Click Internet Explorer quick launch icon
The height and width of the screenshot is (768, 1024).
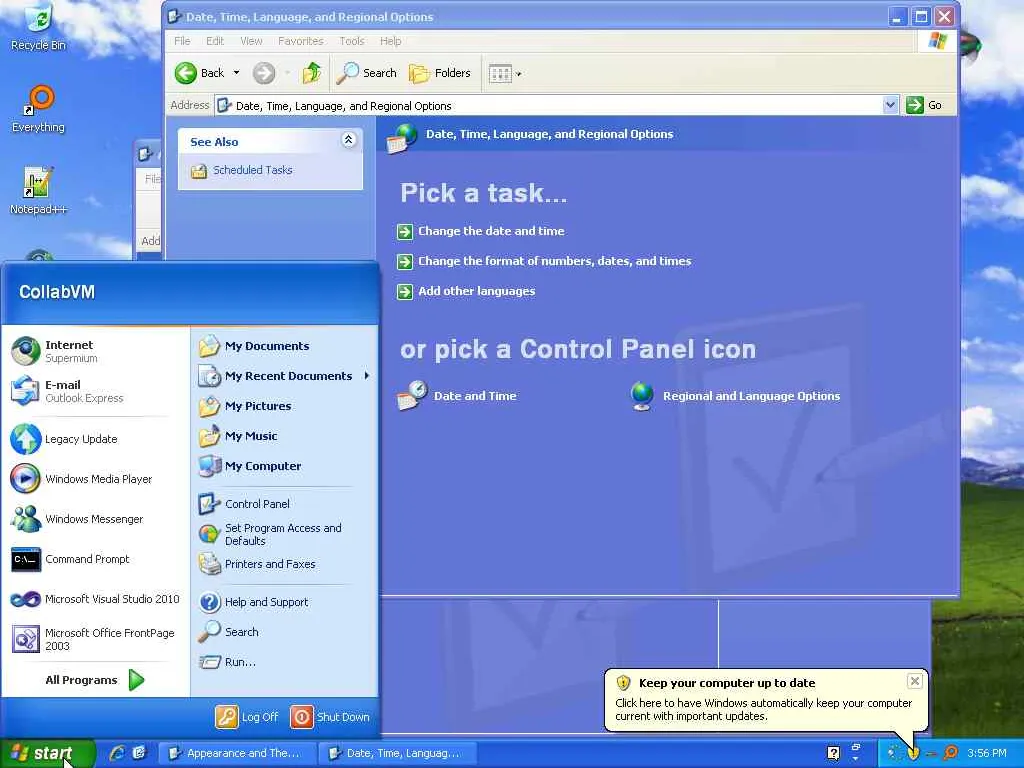[118, 753]
